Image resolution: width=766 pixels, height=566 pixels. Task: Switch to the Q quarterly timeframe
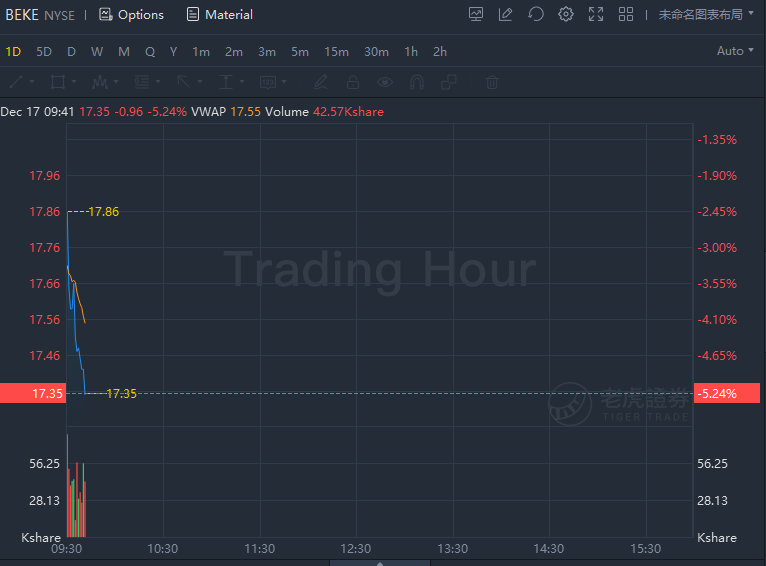(x=150, y=51)
